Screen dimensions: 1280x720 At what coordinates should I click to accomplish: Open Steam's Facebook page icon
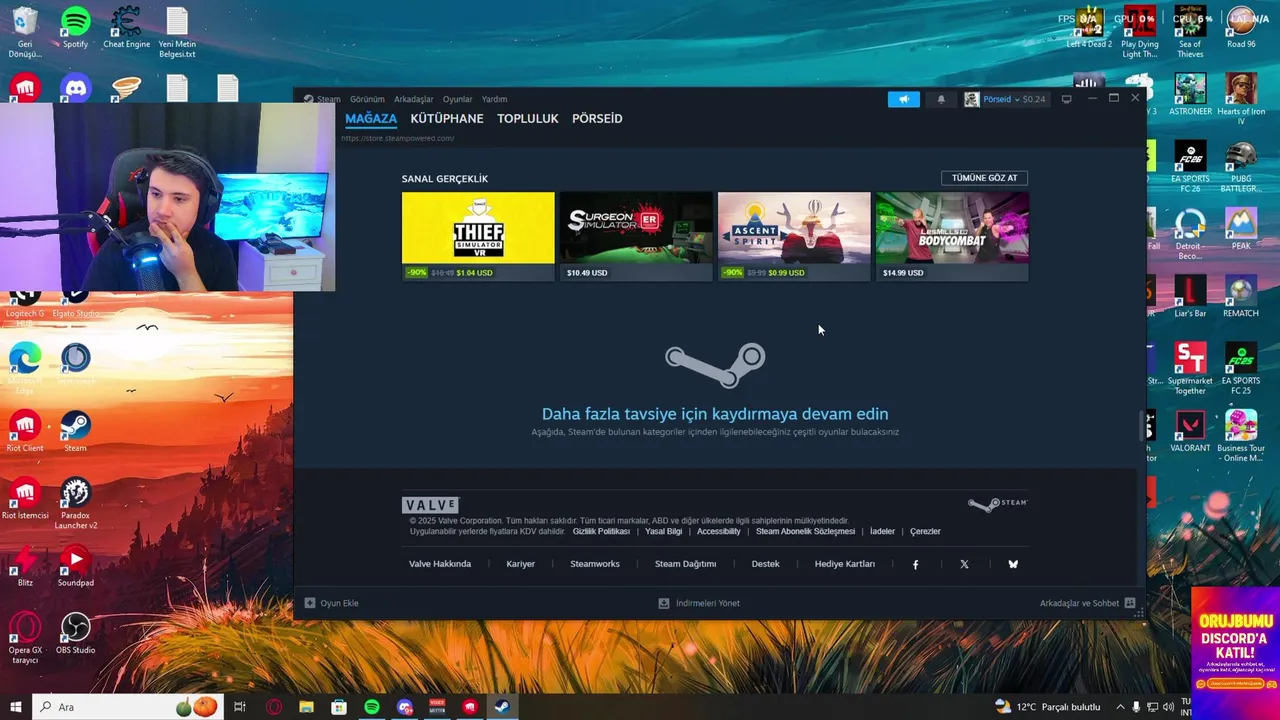click(915, 564)
